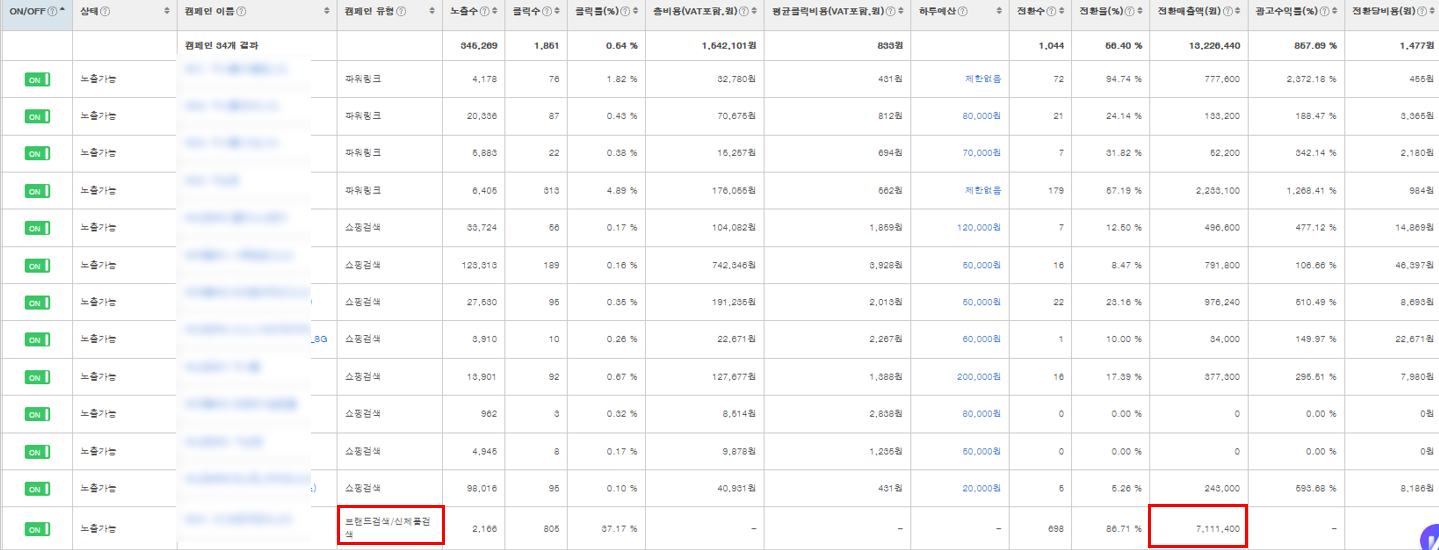The width and height of the screenshot is (1439, 550).
Task: Switch off the campaign with 123,313 impressions
Action: (37, 265)
